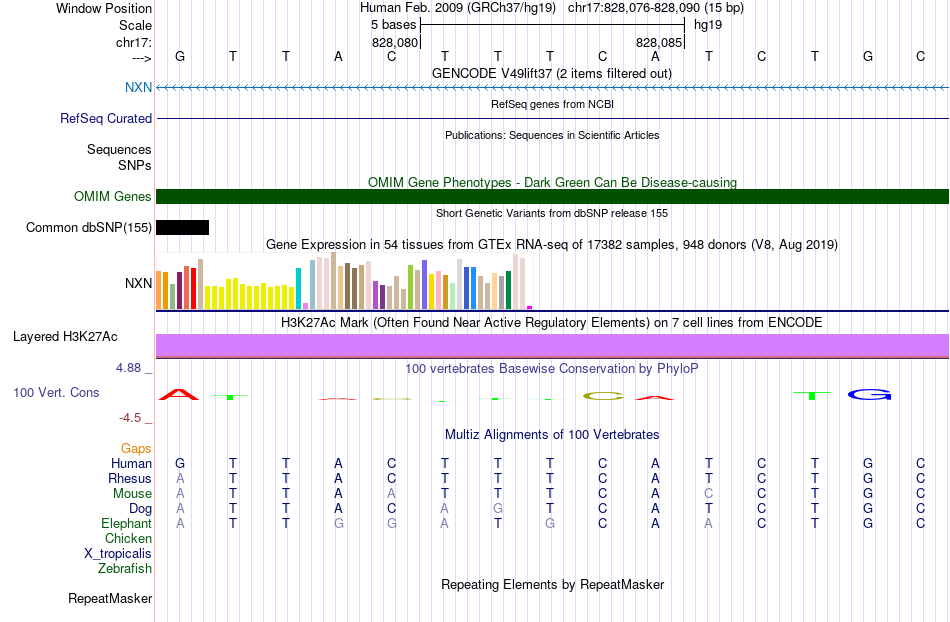Click the chr17: label beside the ruler
950x622 pixels.
134,42
